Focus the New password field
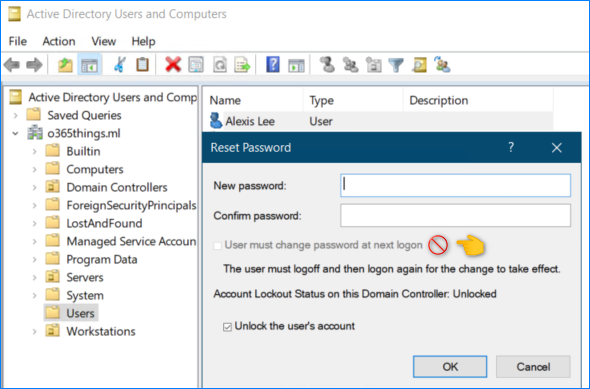This screenshot has height=389, width=590. pyautogui.click(x=455, y=185)
